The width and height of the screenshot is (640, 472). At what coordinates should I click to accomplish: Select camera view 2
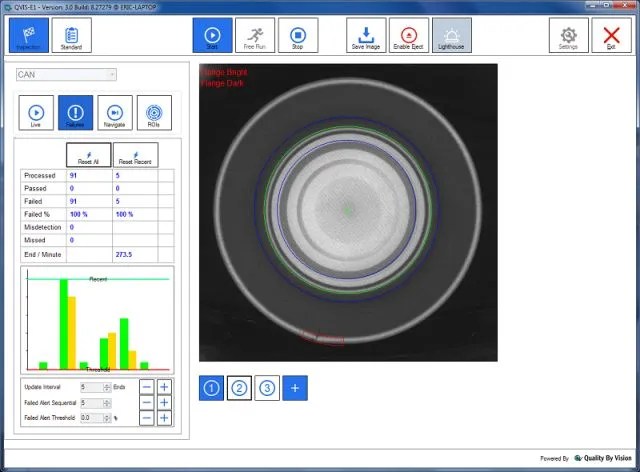[239, 388]
